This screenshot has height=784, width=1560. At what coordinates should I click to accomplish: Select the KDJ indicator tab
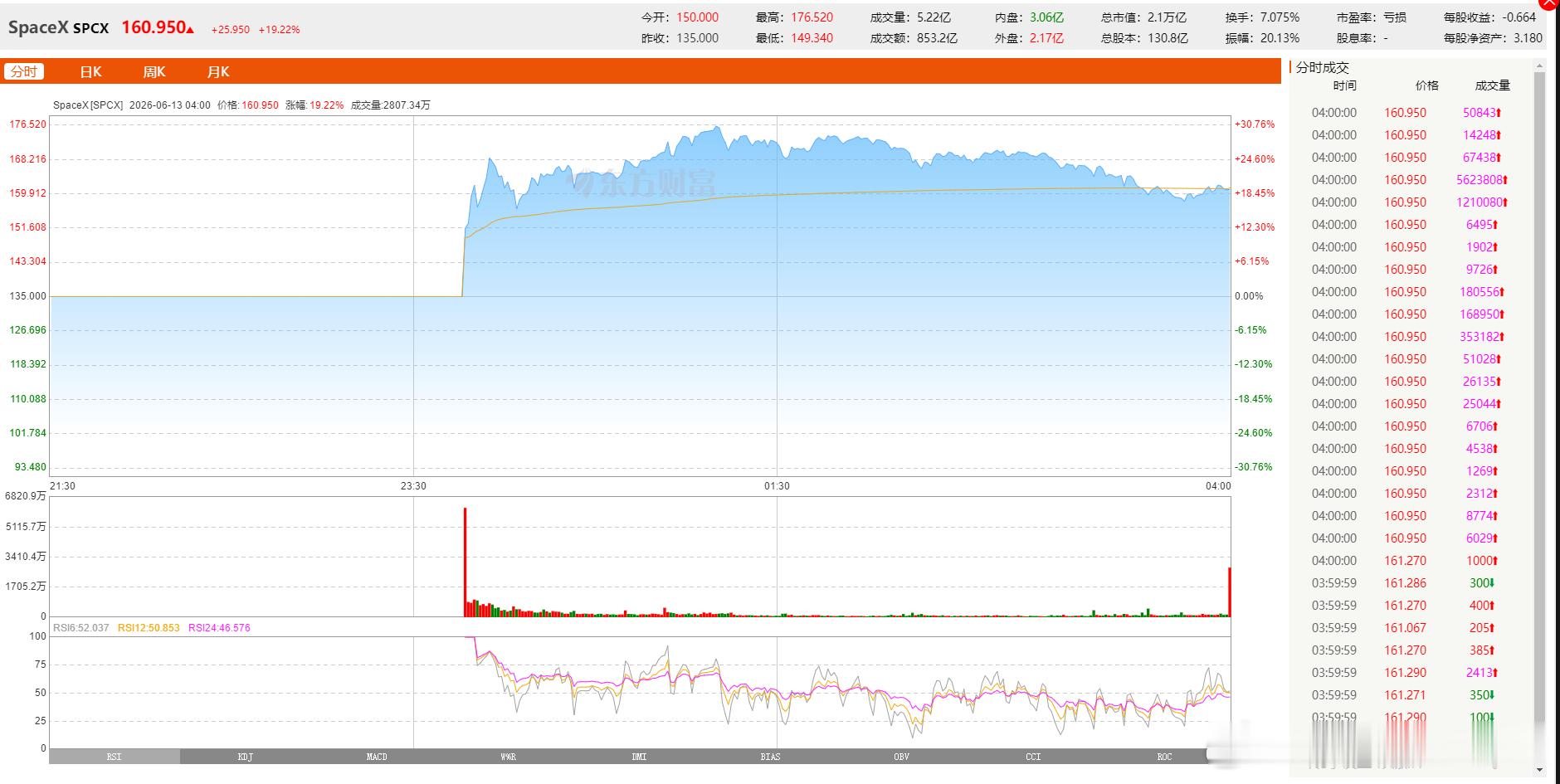tap(246, 757)
